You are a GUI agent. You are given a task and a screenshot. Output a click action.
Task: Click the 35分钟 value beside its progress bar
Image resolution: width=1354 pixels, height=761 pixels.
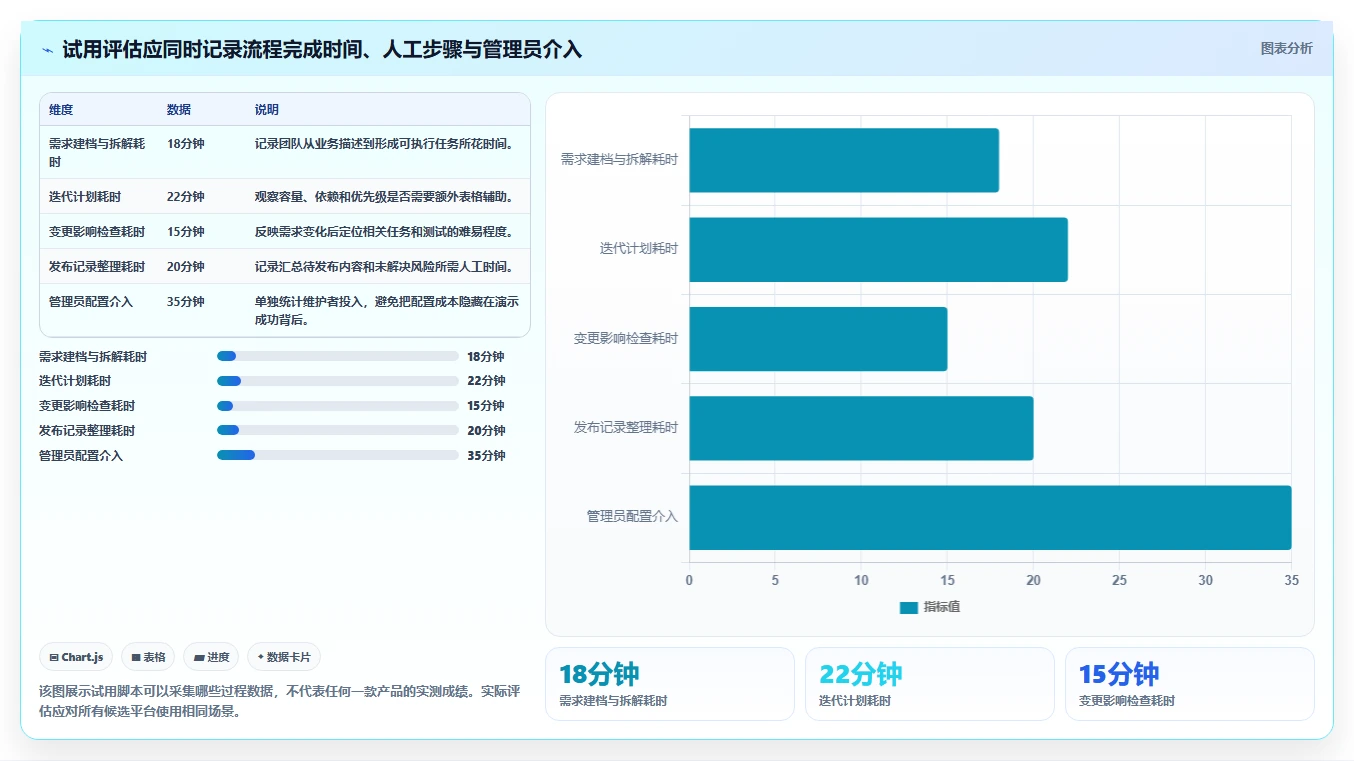(x=486, y=455)
